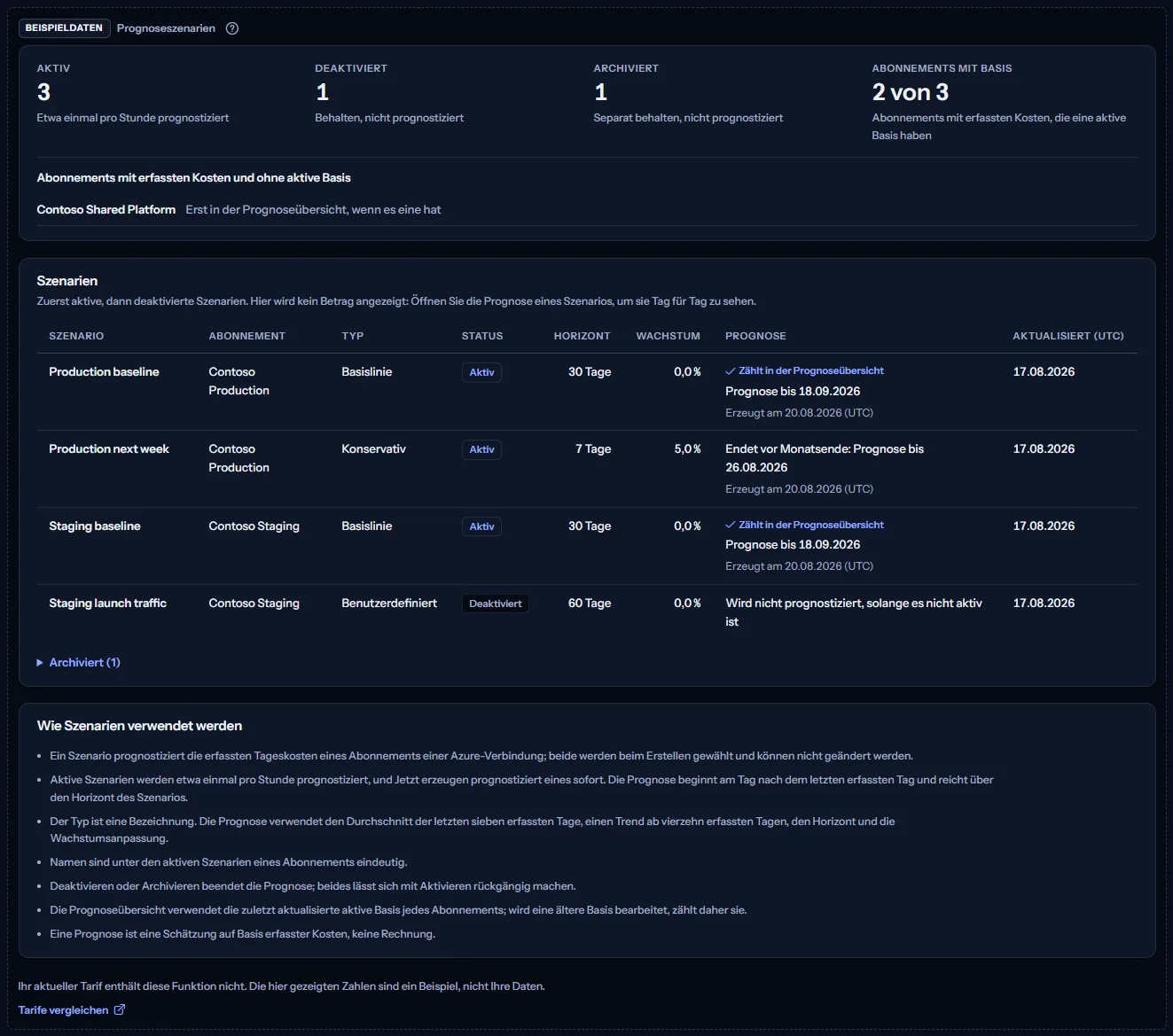
Task: Open the help icon beside Prognoseszenarien
Action: click(x=232, y=28)
